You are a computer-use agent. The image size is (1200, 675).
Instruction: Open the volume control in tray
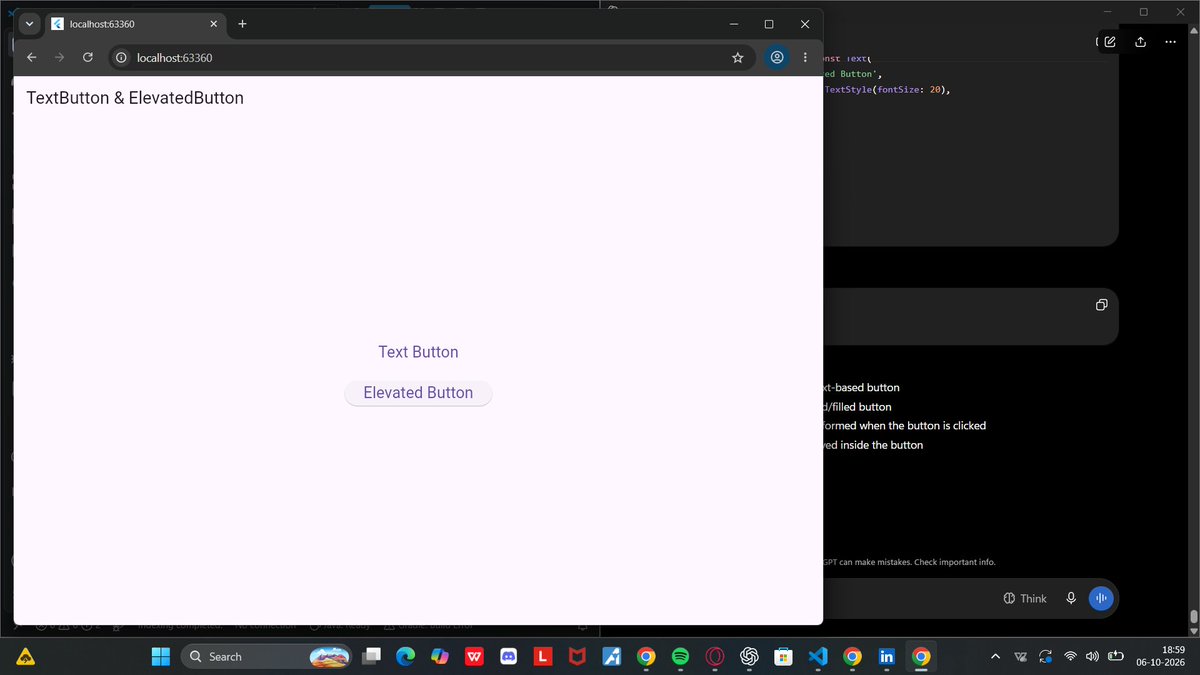click(1092, 656)
